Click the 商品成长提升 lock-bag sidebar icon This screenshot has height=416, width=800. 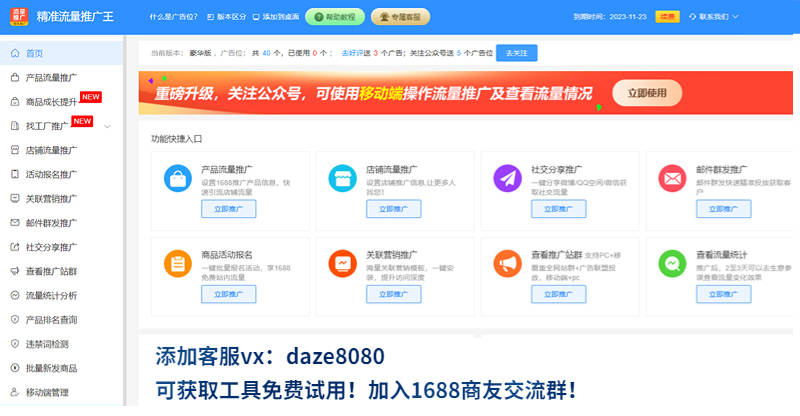[x=15, y=102]
